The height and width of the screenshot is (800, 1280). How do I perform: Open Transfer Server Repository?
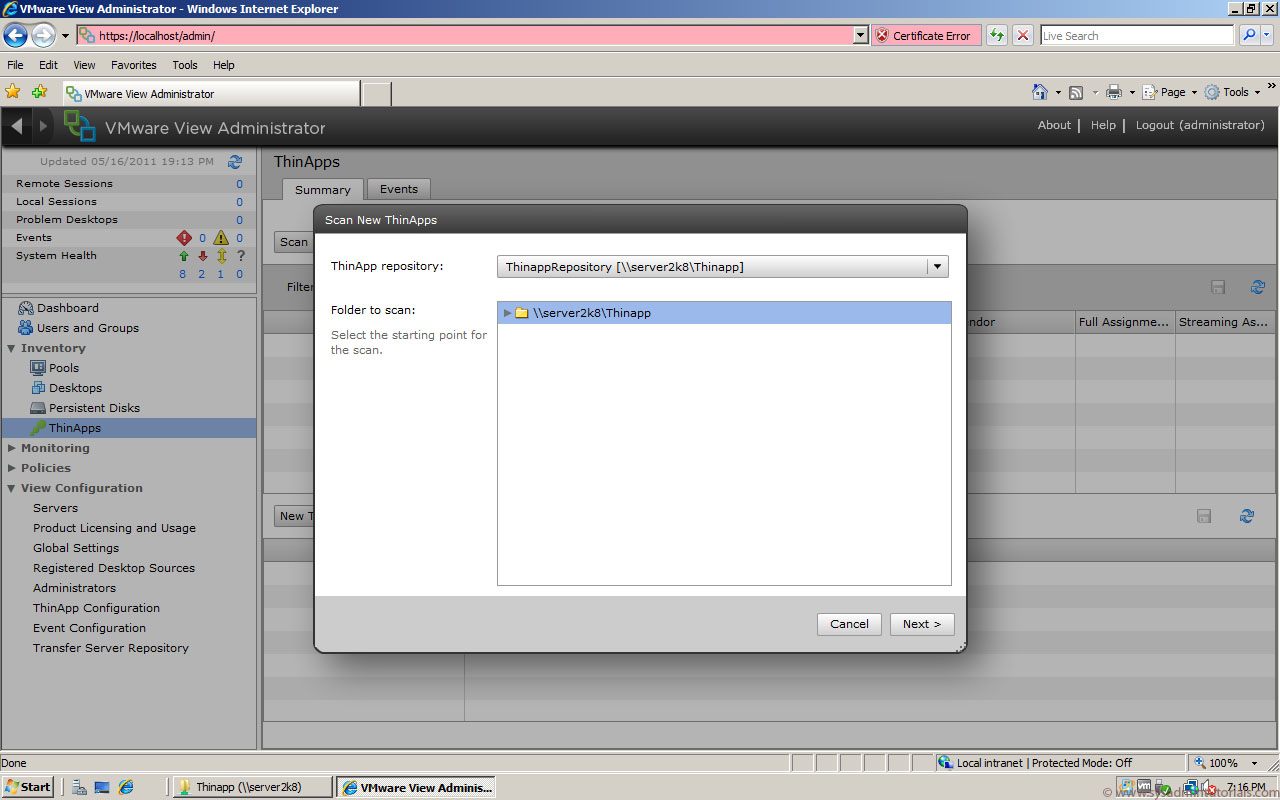(x=111, y=648)
